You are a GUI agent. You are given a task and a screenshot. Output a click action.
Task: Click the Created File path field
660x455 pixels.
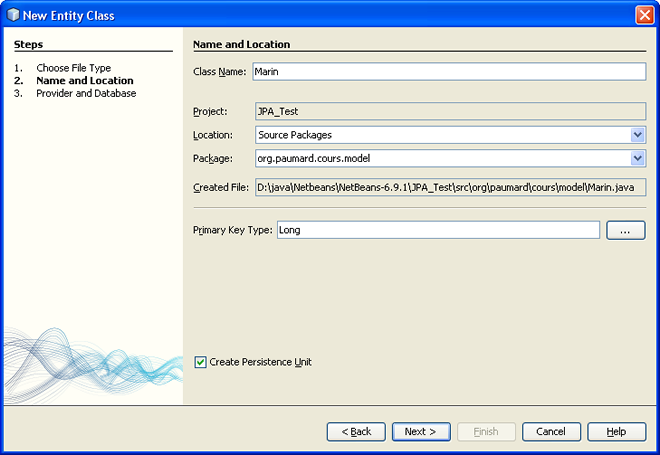coord(450,187)
